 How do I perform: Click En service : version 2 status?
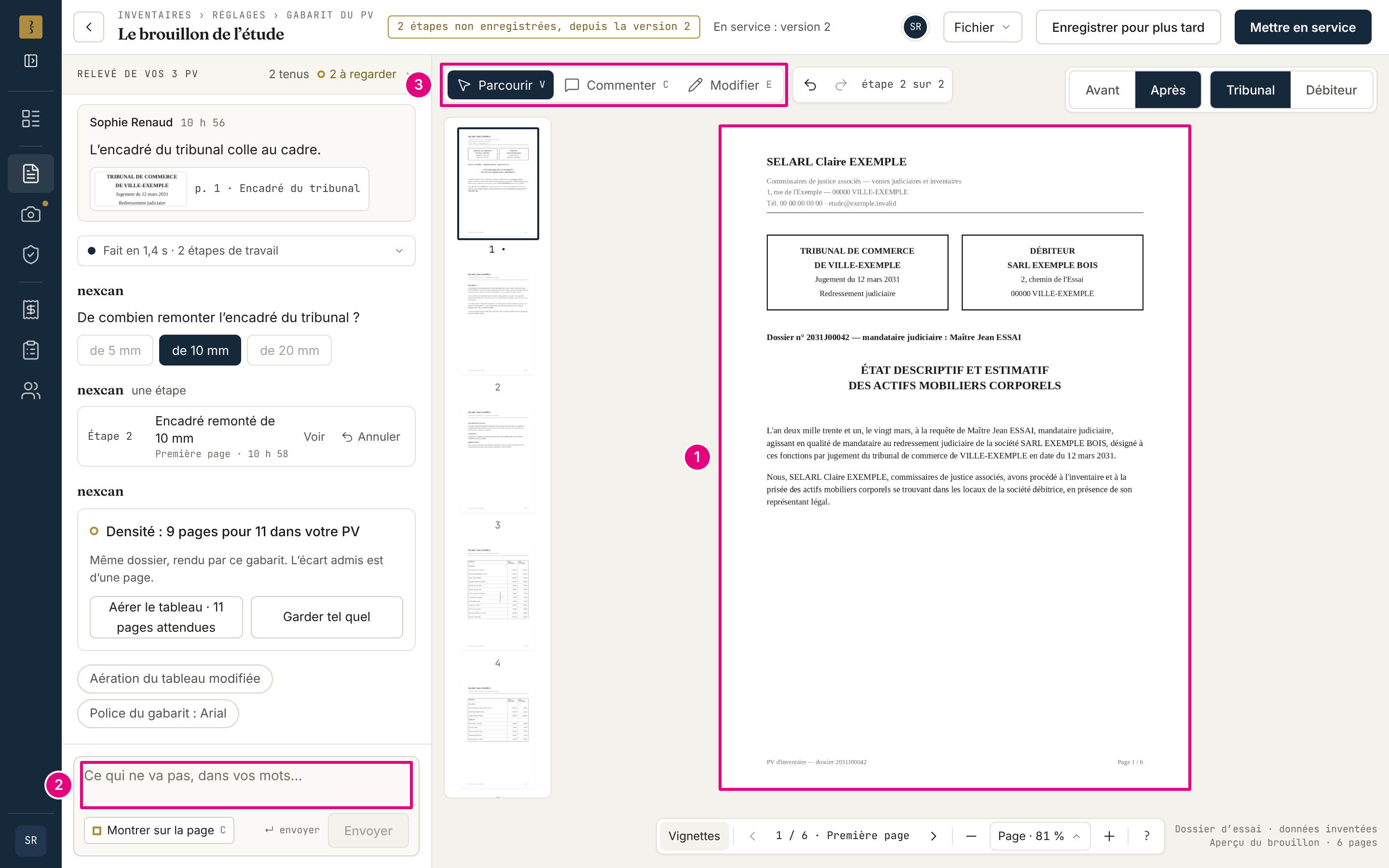pyautogui.click(x=771, y=27)
